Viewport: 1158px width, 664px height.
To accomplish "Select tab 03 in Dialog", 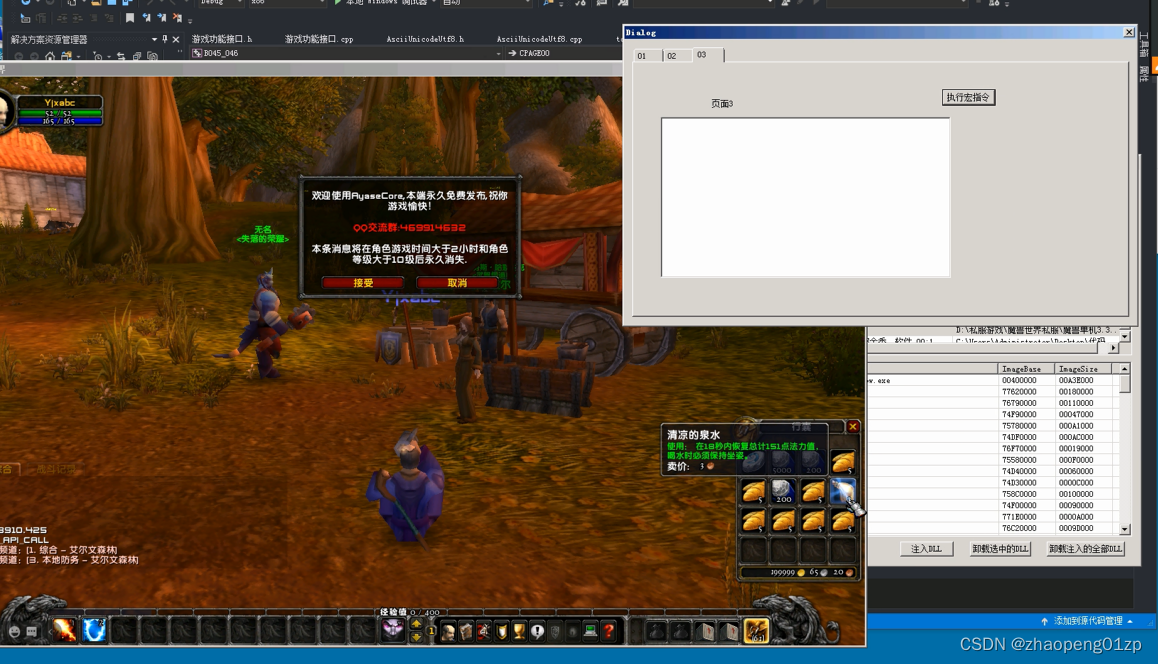I will [x=708, y=55].
